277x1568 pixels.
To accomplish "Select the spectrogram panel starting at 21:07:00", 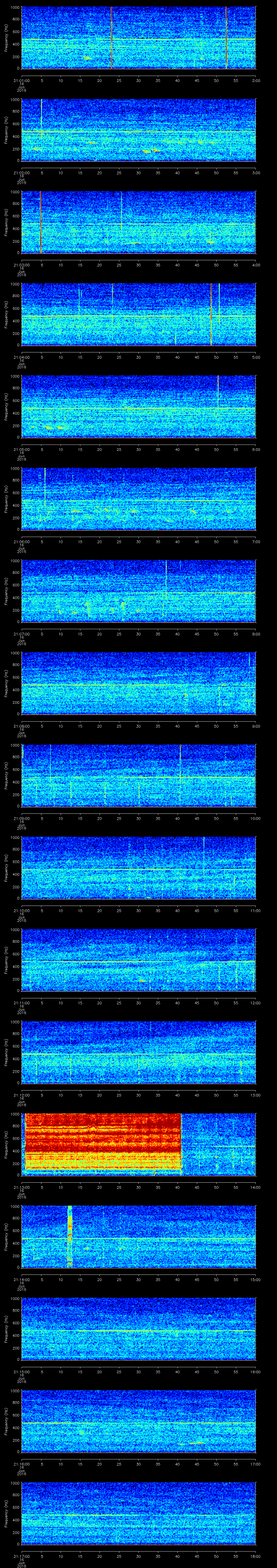I will pyautogui.click(x=139, y=591).
